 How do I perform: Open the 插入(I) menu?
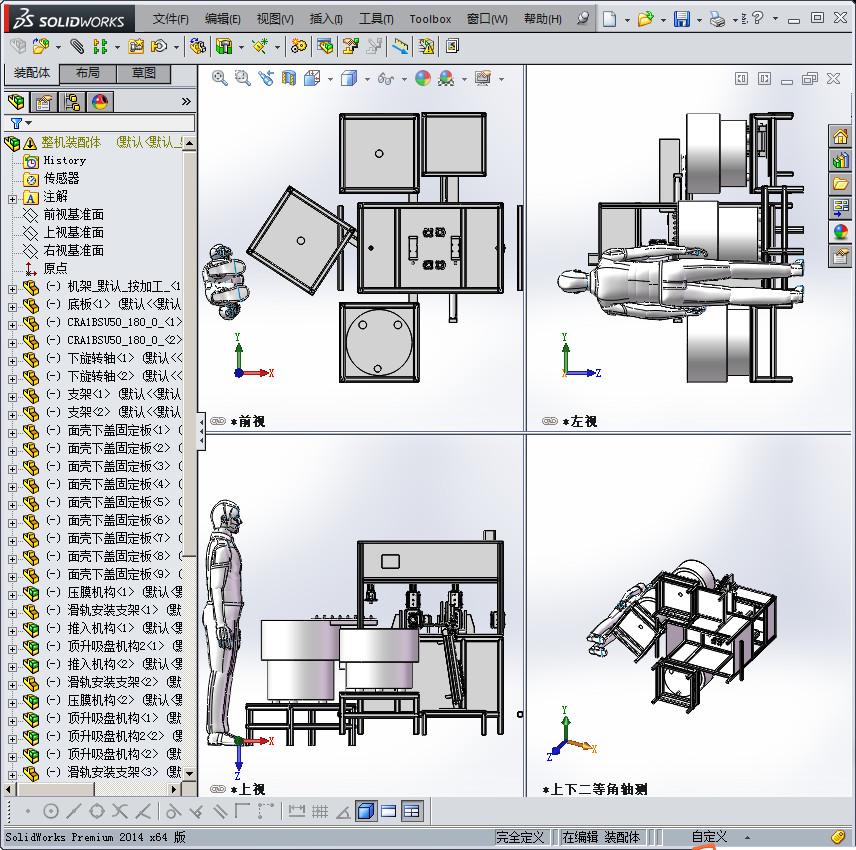[x=326, y=19]
